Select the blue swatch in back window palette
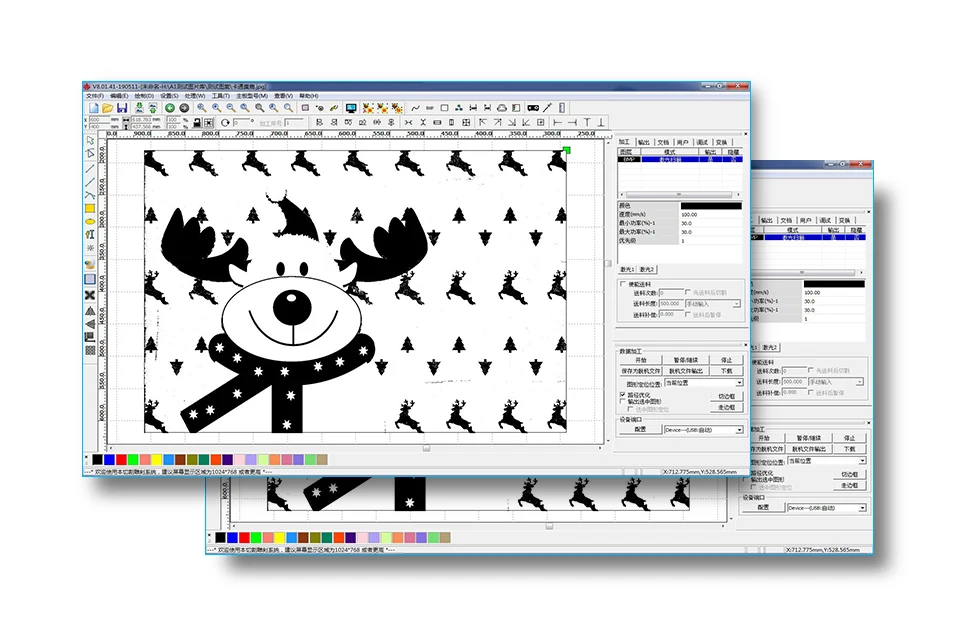The width and height of the screenshot is (957, 637). click(232, 538)
